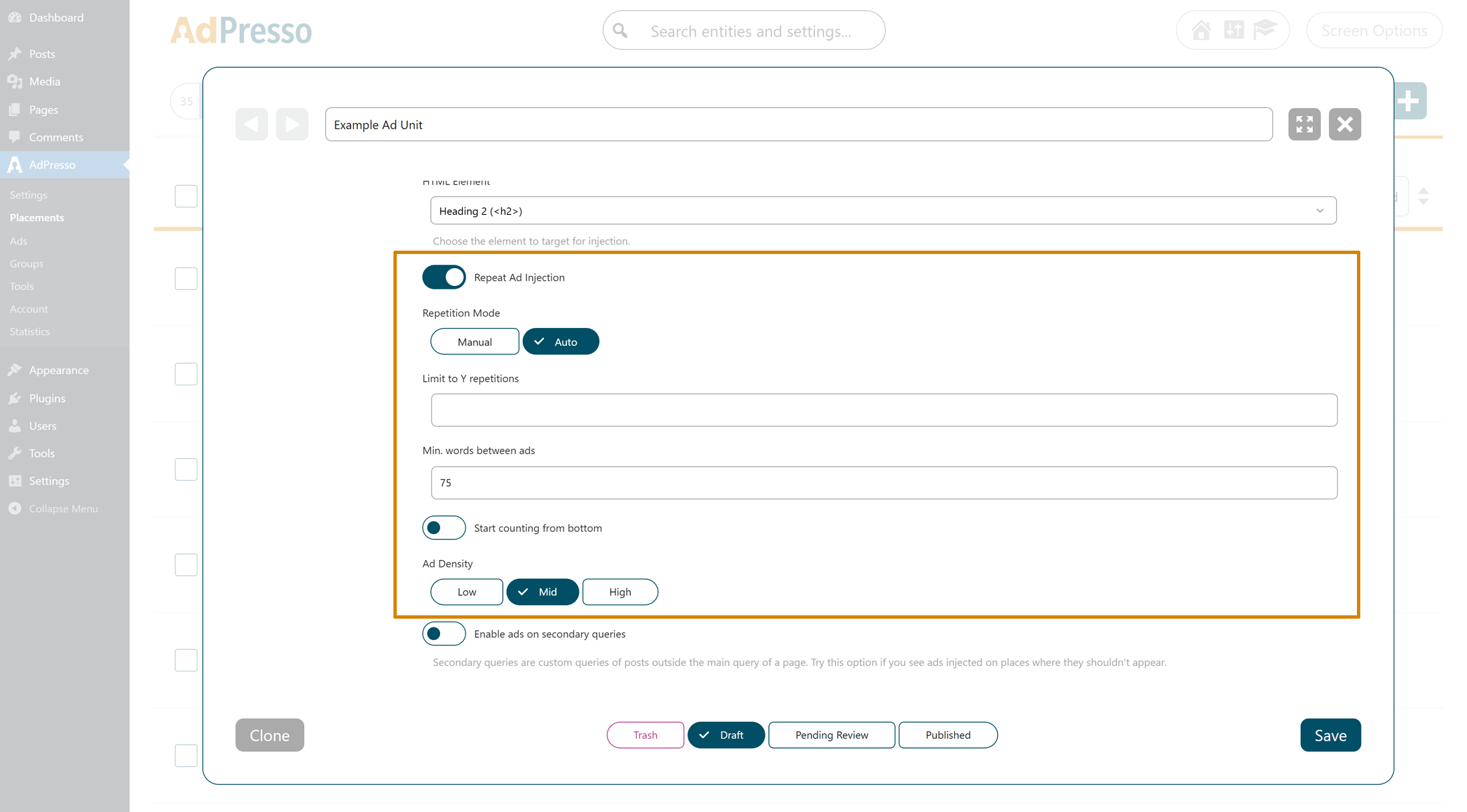Click the sliders settings icon in the header
The width and height of the screenshot is (1467, 812).
pyautogui.click(x=1233, y=30)
